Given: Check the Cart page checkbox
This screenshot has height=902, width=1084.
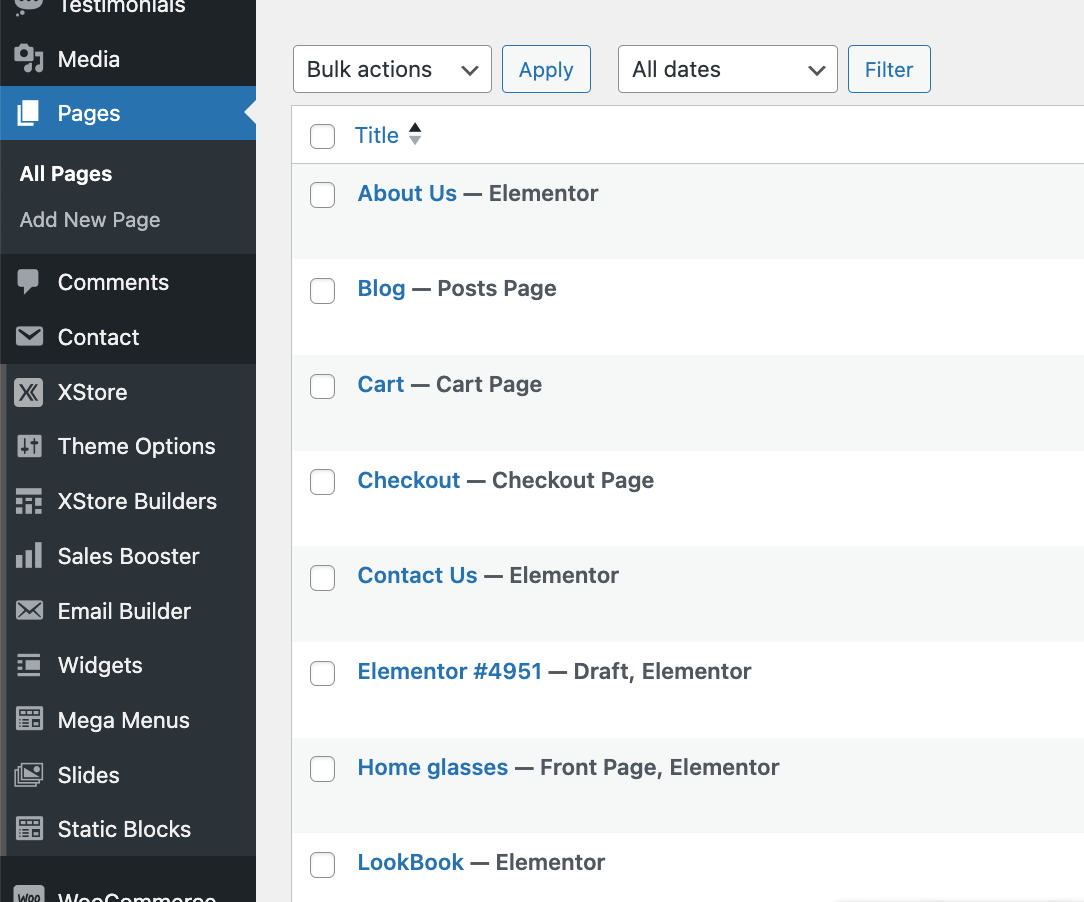Looking at the screenshot, I should 322,386.
